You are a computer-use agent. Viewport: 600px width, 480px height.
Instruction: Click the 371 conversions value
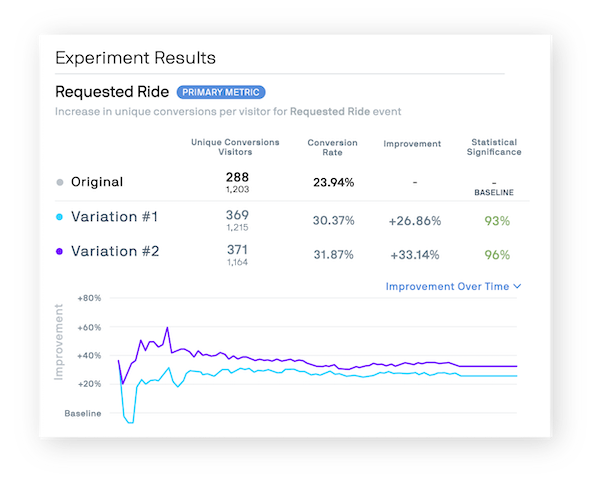237,250
